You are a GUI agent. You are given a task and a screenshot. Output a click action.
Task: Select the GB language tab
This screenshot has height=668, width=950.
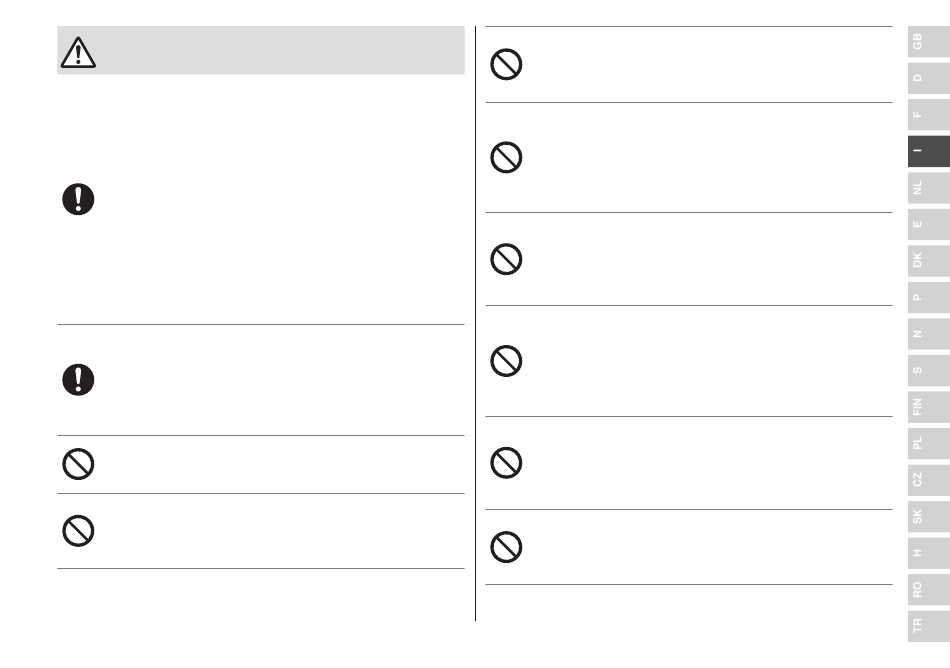[x=929, y=42]
